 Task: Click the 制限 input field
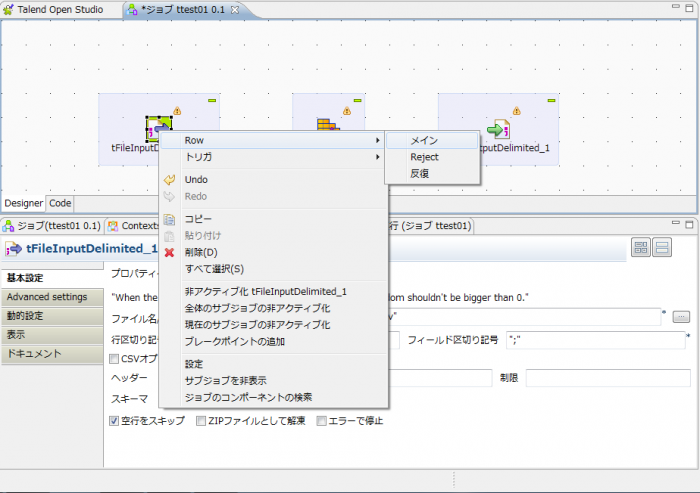coord(608,378)
